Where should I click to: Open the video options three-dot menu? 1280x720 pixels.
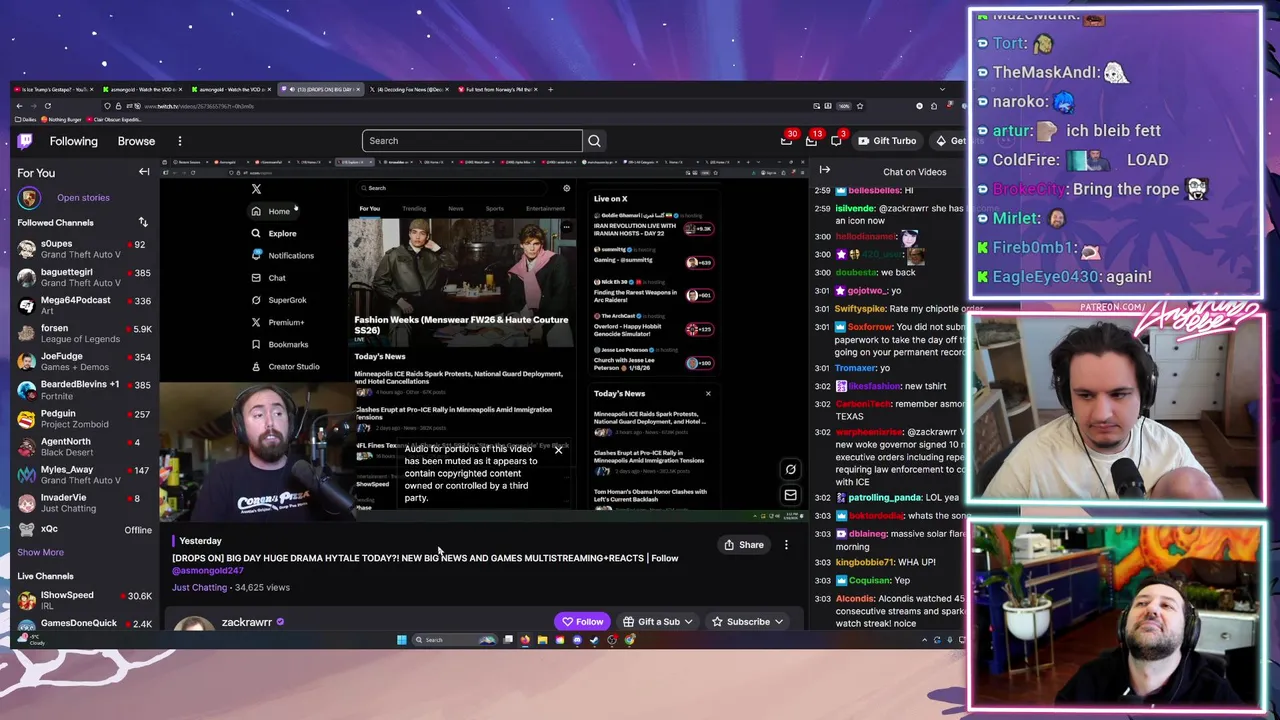786,545
